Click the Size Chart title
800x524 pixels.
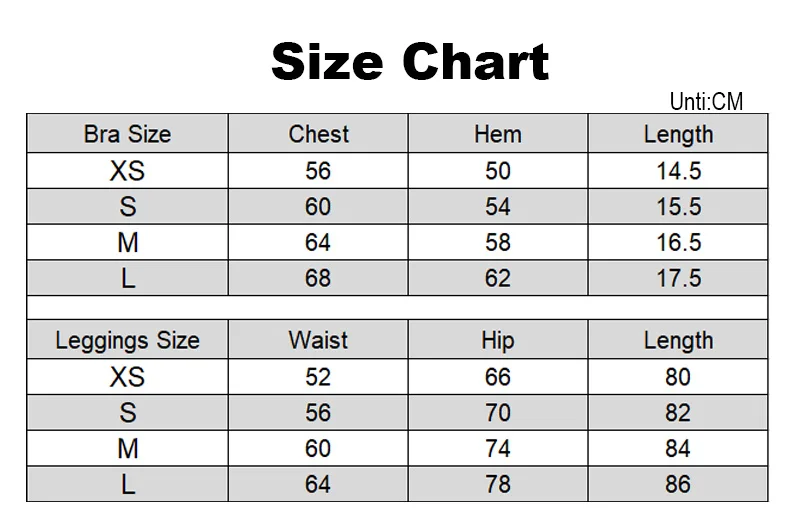[x=410, y=62]
